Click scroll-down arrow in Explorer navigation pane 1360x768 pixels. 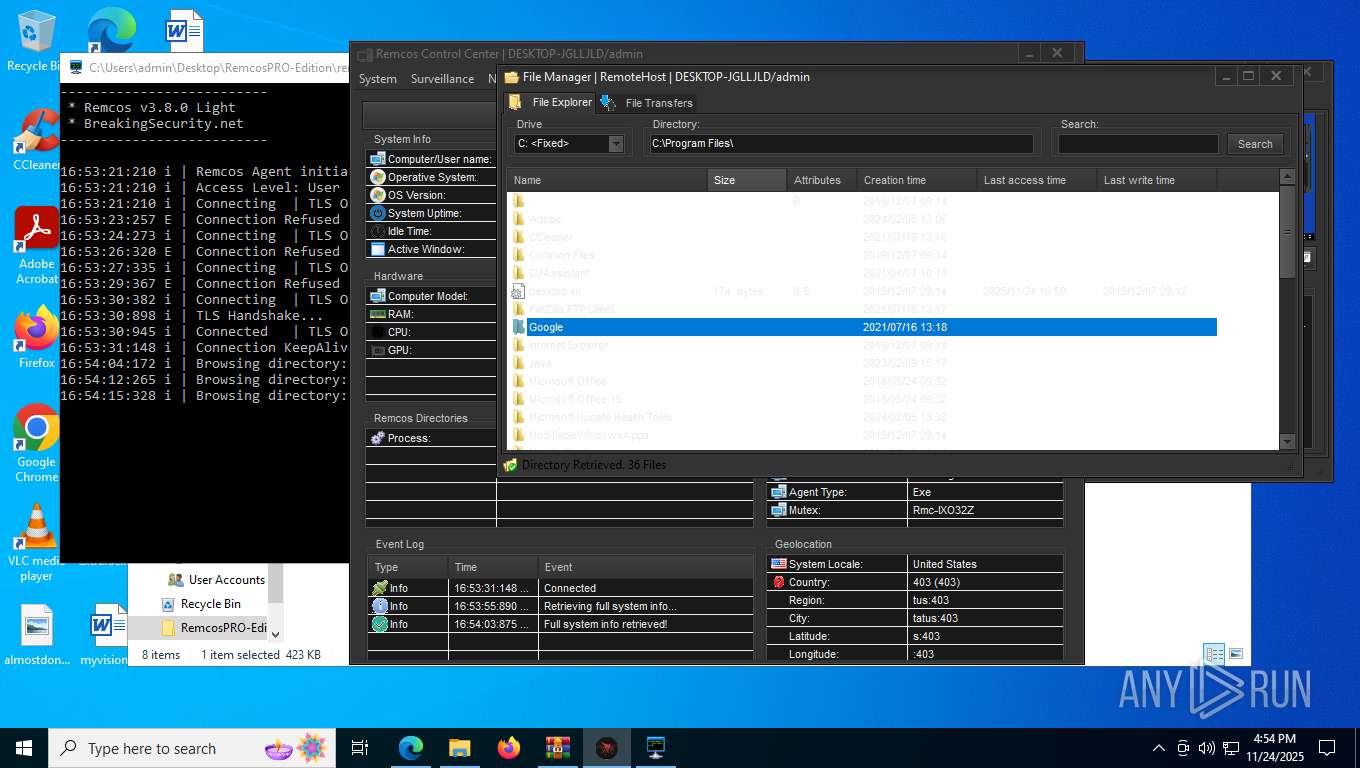click(276, 634)
